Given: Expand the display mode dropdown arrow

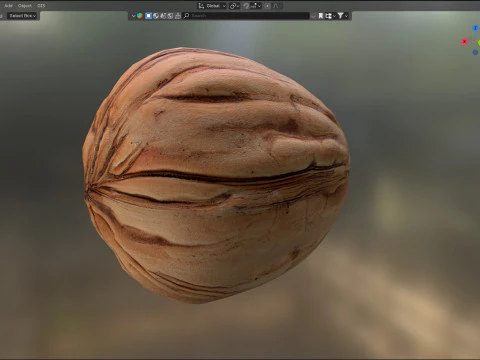Looking at the screenshot, I should (x=334, y=16).
